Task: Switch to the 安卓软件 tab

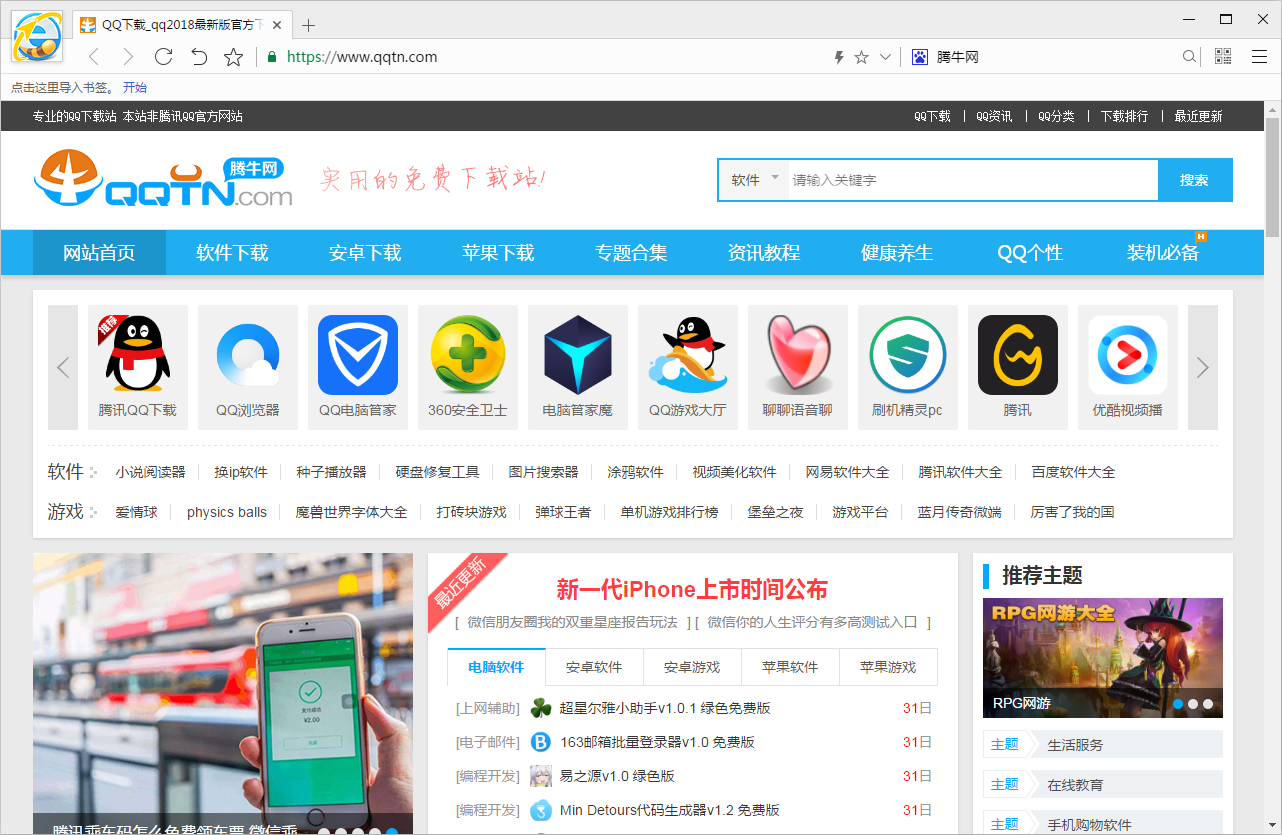Action: [x=594, y=667]
